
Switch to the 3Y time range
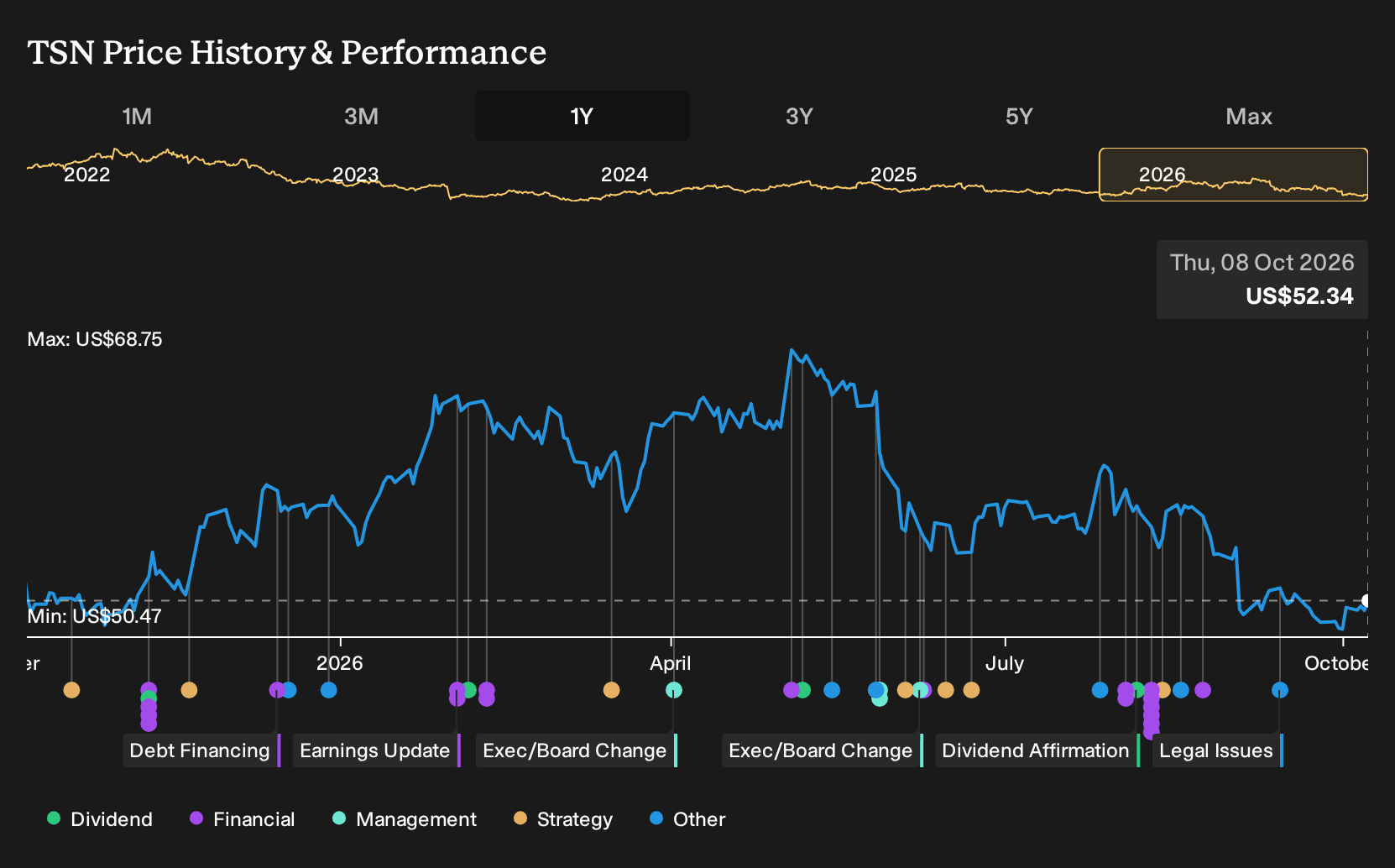tap(799, 116)
